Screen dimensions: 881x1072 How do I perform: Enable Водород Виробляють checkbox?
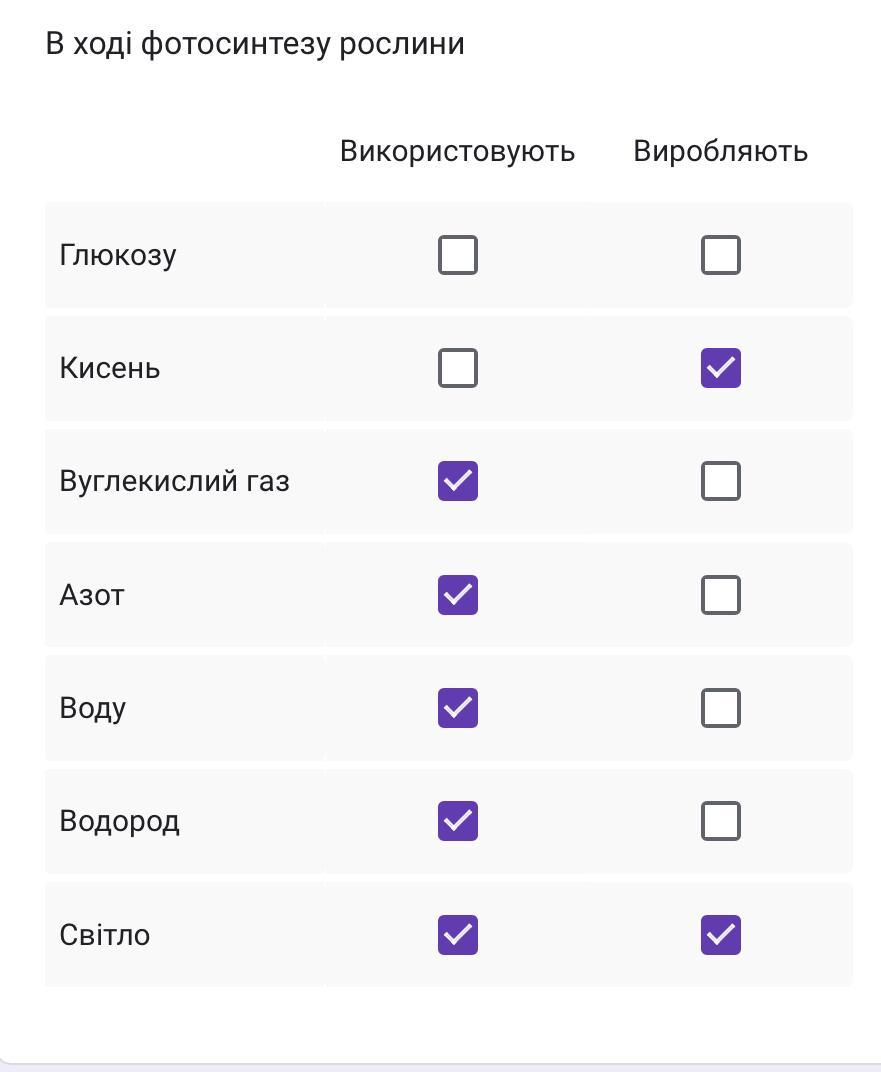pyautogui.click(x=720, y=820)
